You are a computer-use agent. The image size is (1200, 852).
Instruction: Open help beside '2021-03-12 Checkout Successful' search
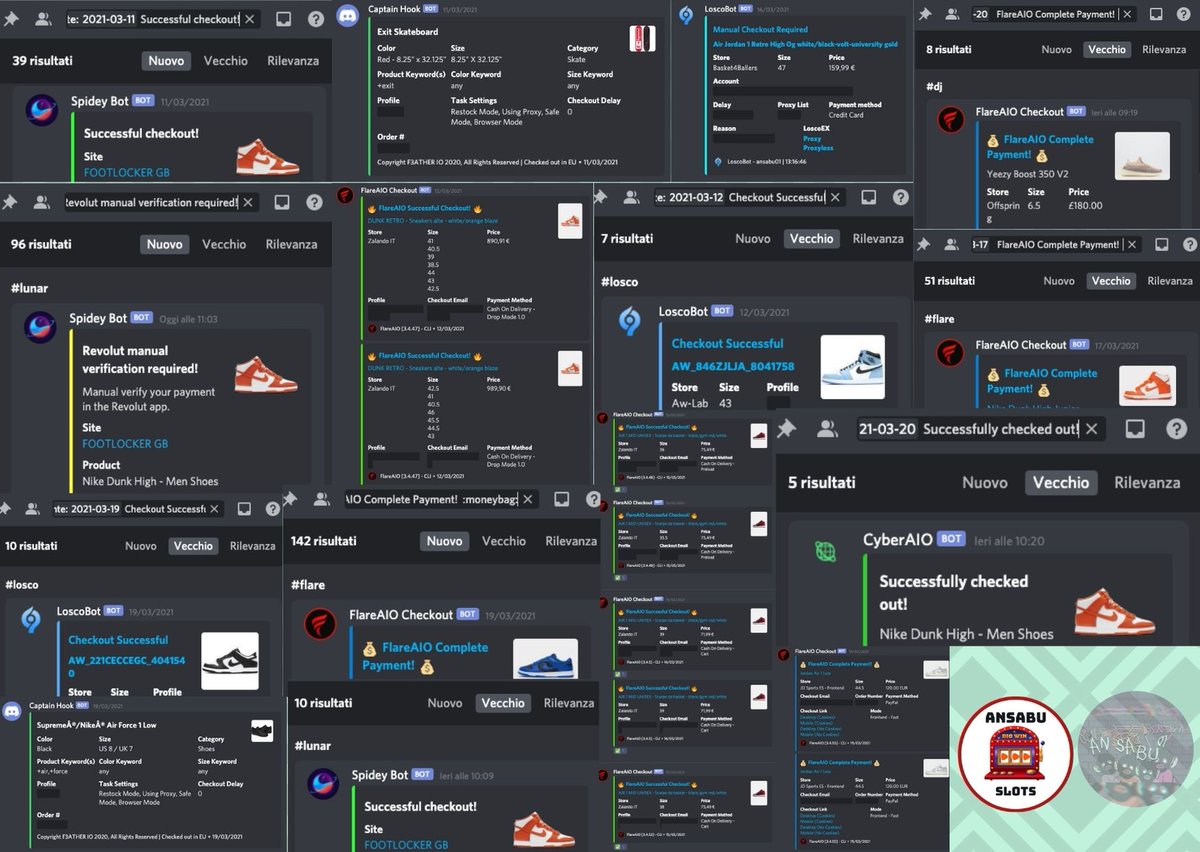click(x=901, y=197)
